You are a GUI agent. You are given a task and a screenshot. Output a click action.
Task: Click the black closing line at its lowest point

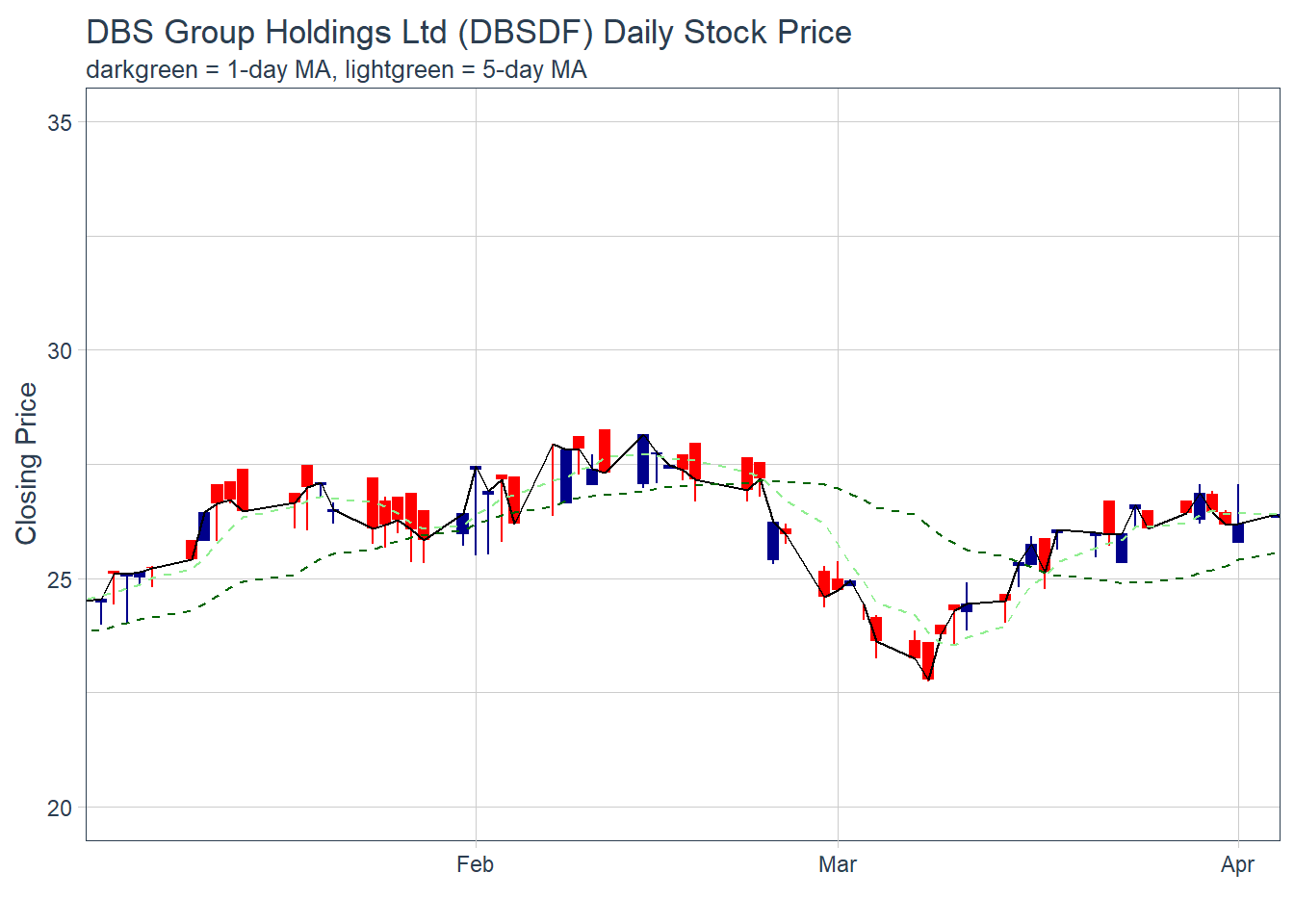click(x=928, y=679)
